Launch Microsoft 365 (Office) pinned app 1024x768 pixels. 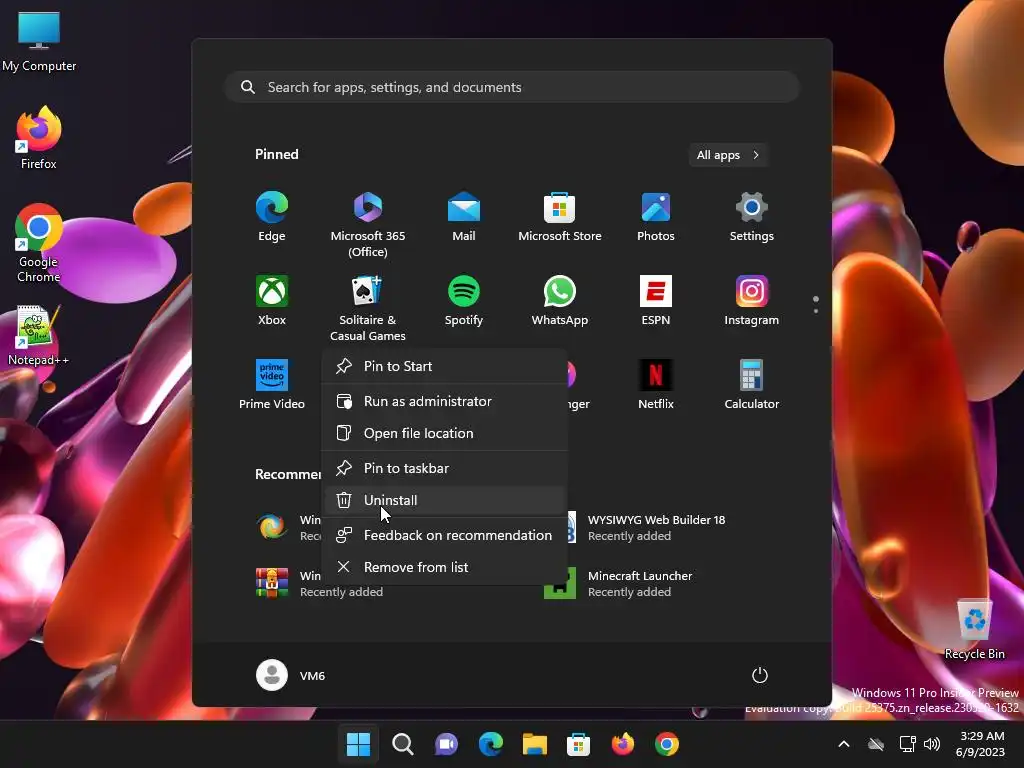tap(368, 225)
